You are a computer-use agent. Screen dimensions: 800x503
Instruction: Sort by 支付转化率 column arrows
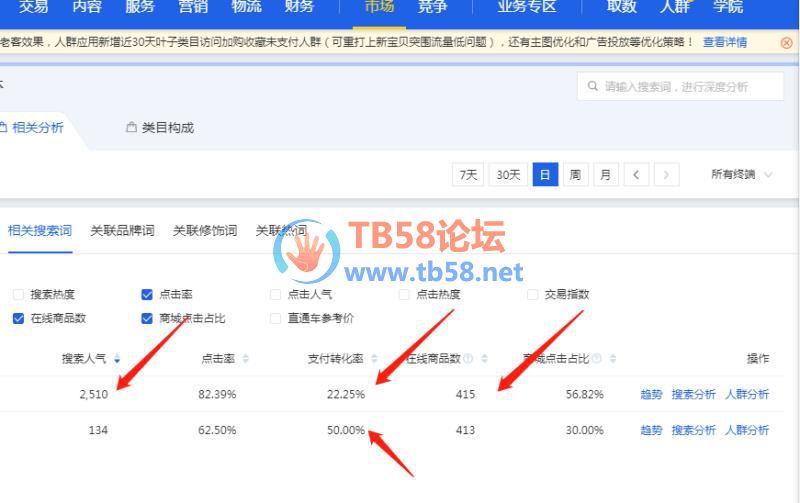click(374, 359)
